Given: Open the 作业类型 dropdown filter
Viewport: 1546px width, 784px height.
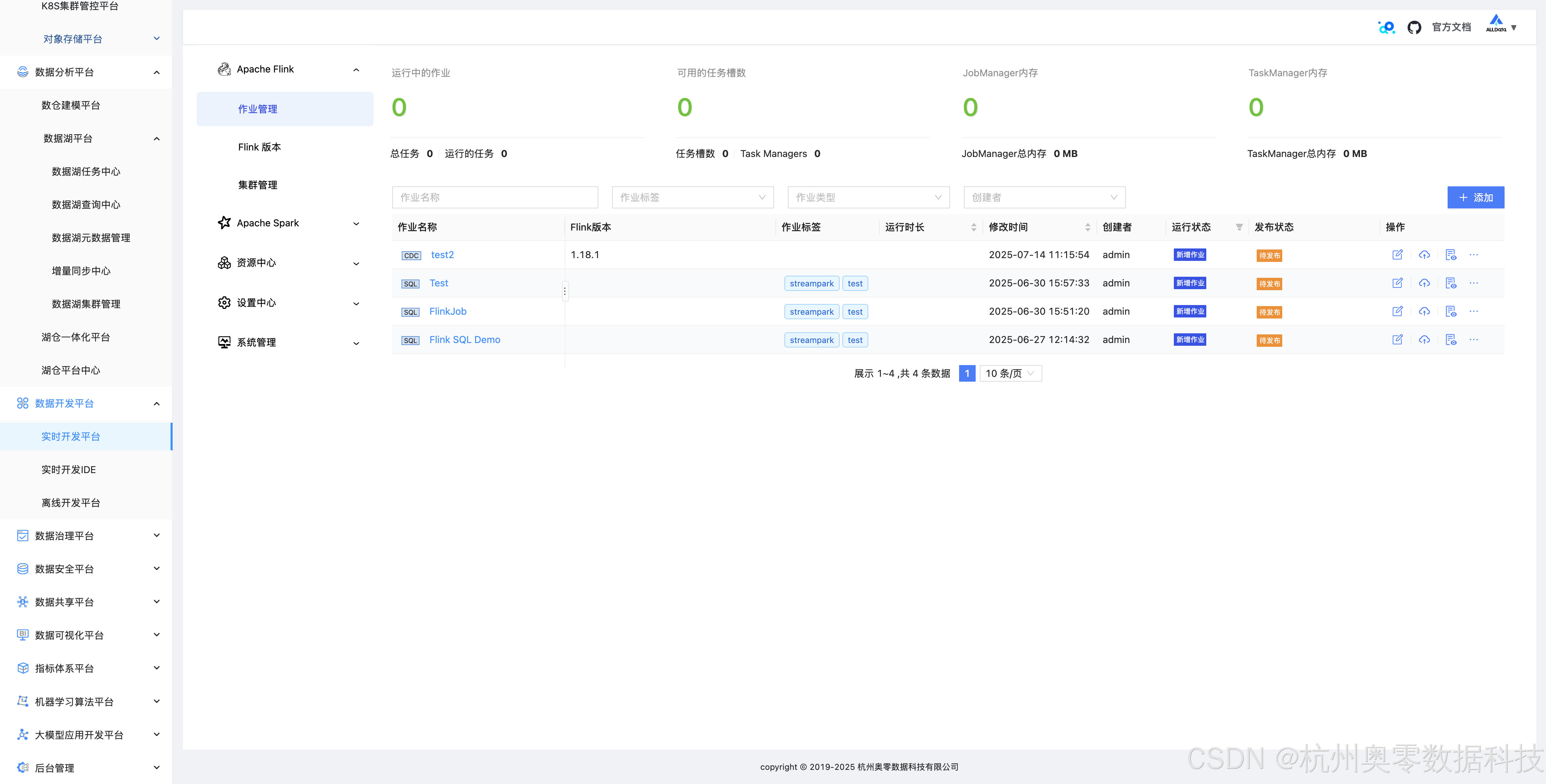Looking at the screenshot, I should click(x=868, y=197).
